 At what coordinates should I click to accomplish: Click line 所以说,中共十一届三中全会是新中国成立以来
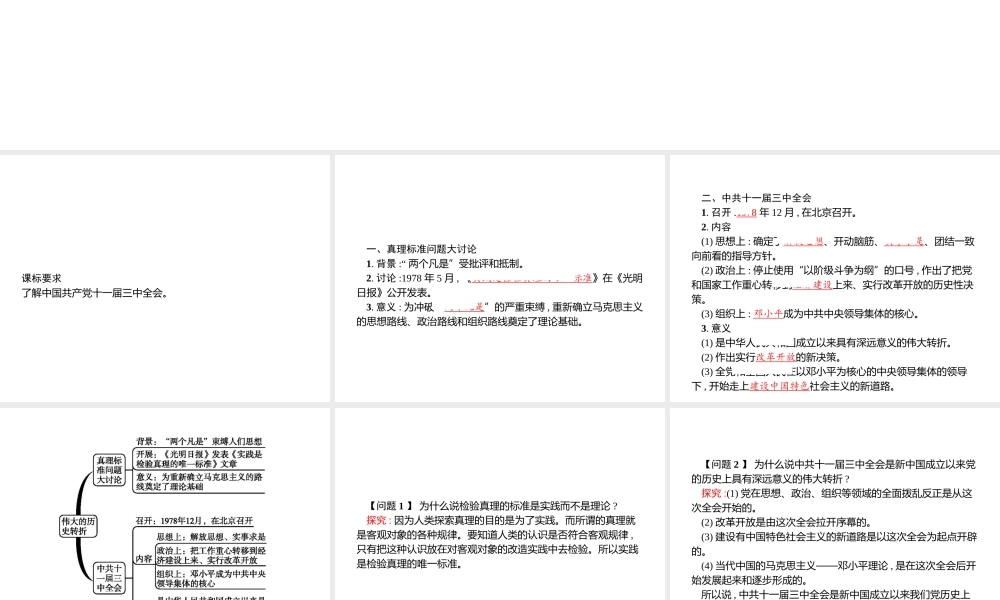(835, 594)
